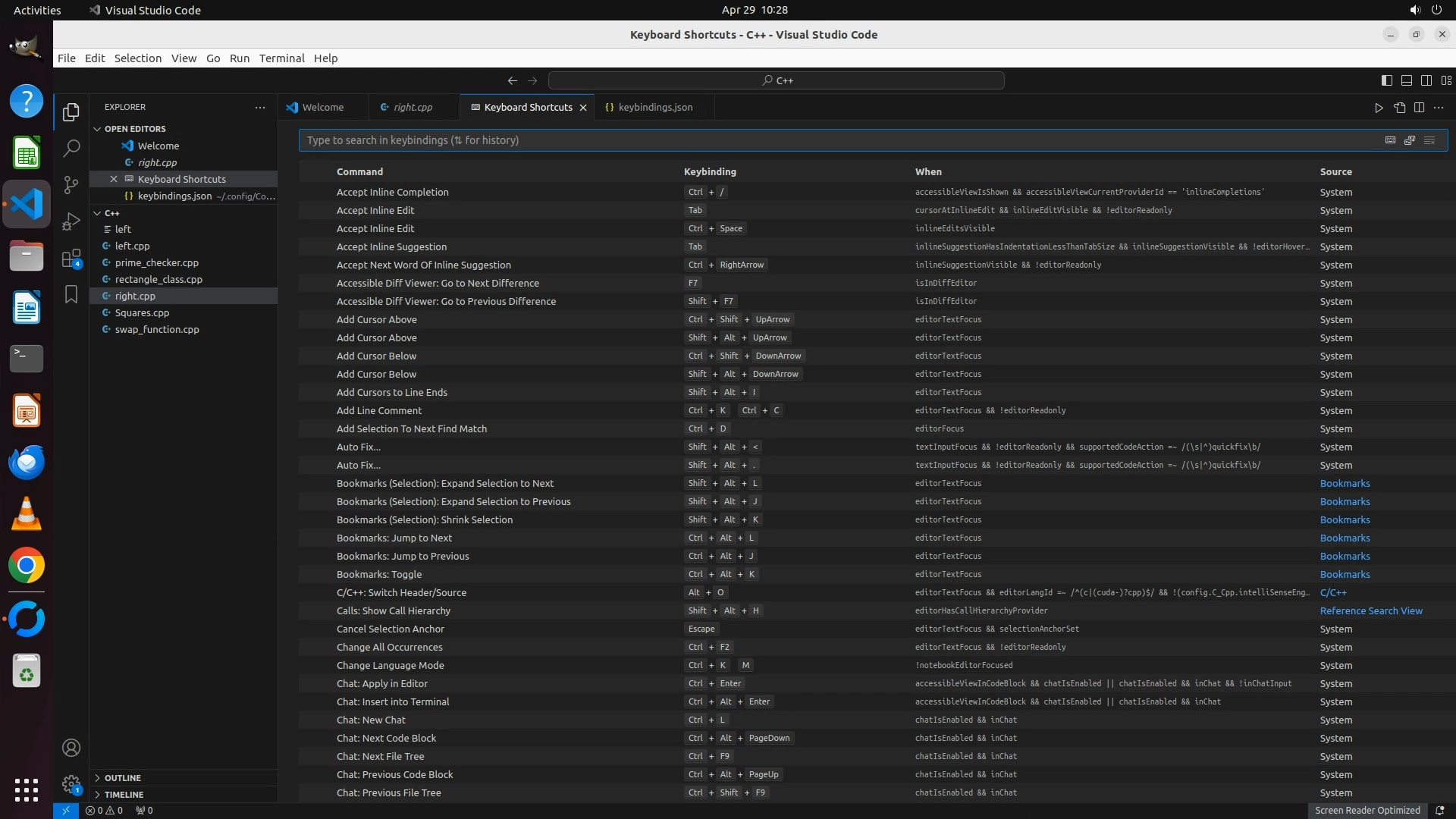Viewport: 1456px width, 819px height.
Task: Toggle Primary Side Bar layout button
Action: (1386, 80)
